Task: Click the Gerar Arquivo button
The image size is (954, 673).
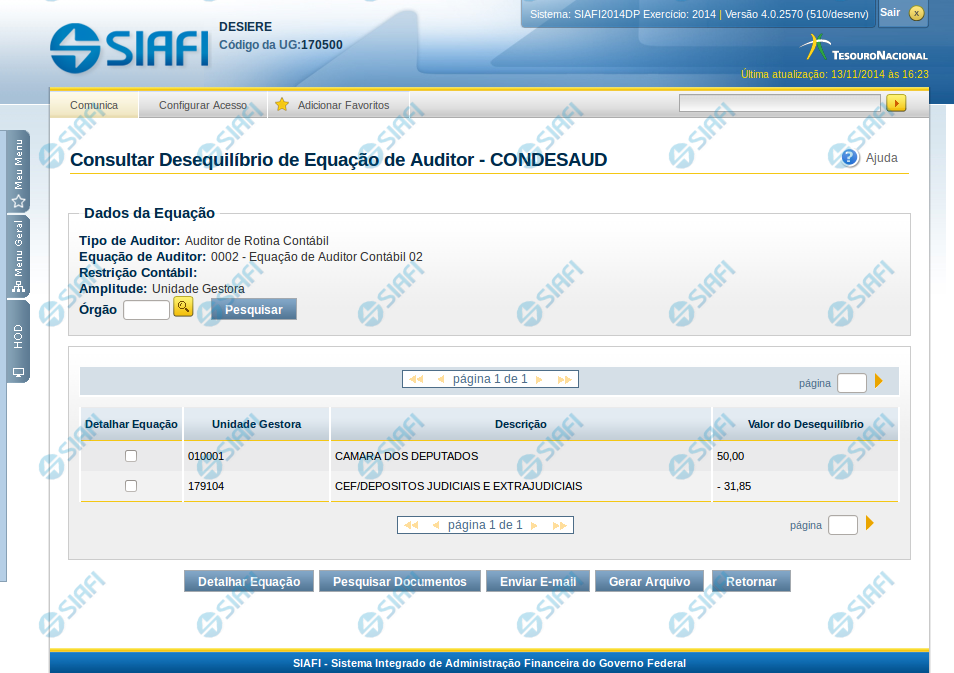Action: (x=649, y=581)
